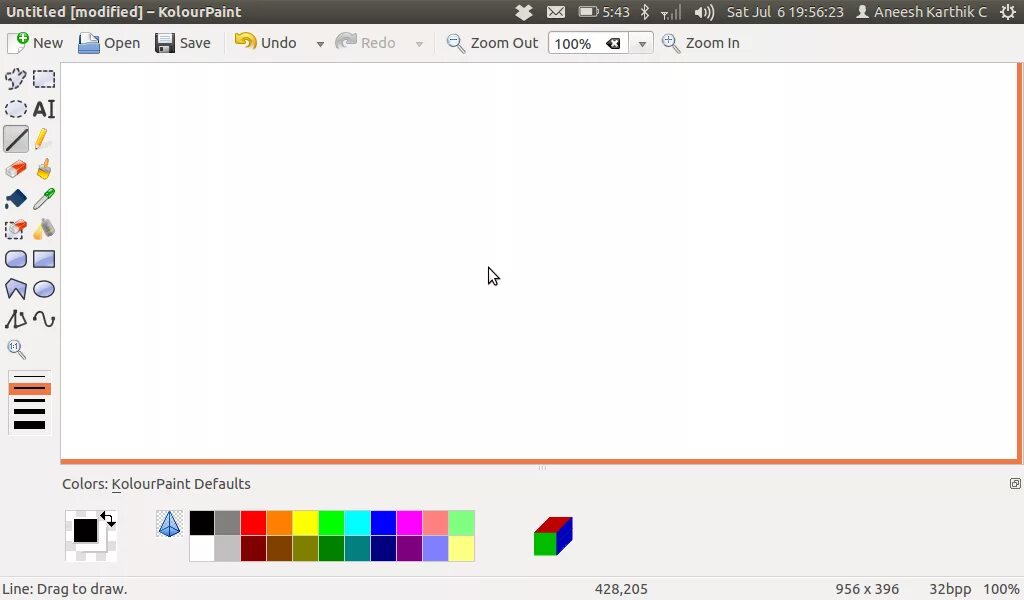Select the rectangular selection tool
This screenshot has height=600, width=1024.
coord(44,79)
